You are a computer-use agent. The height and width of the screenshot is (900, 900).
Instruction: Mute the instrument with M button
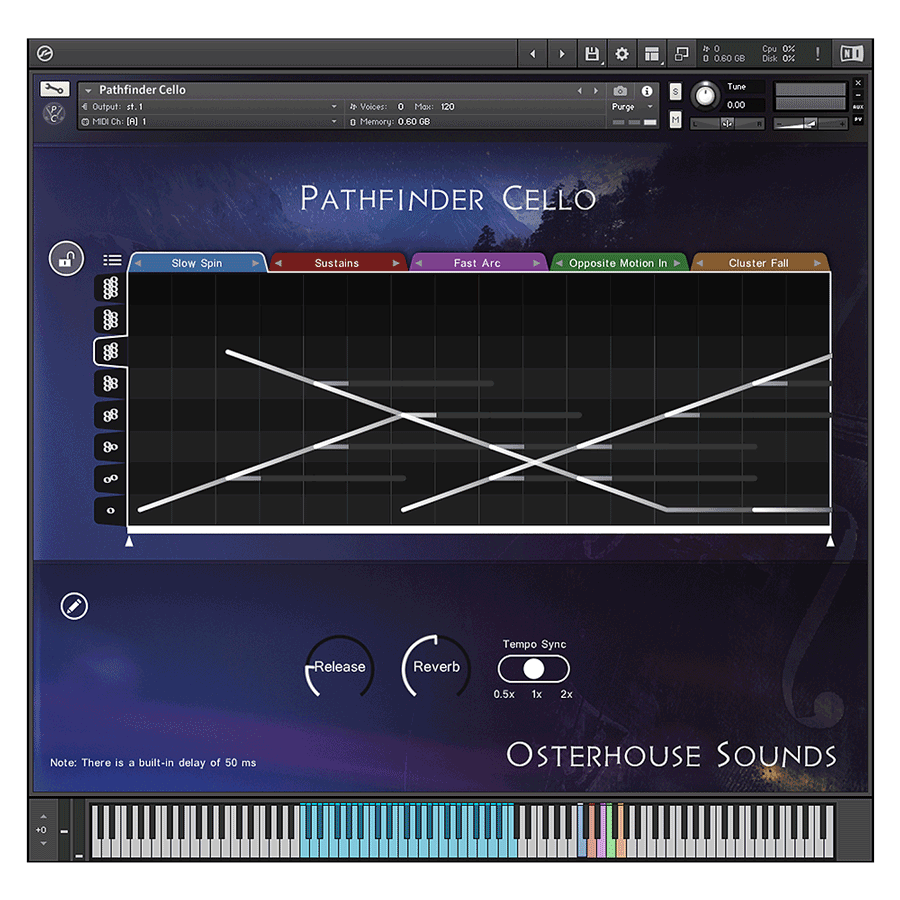675,120
